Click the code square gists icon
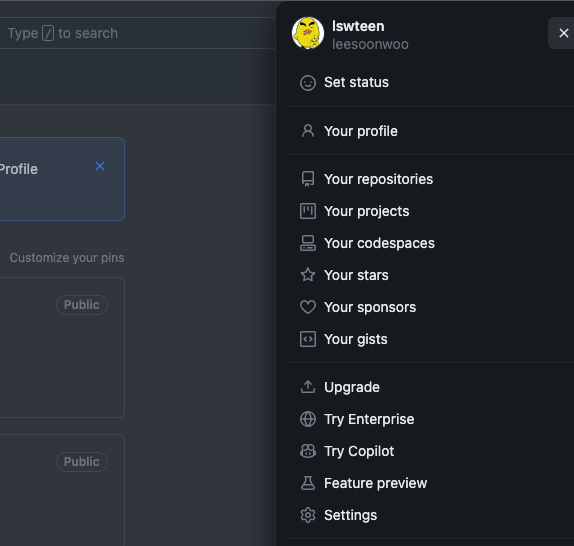The width and height of the screenshot is (574, 546). coord(308,339)
